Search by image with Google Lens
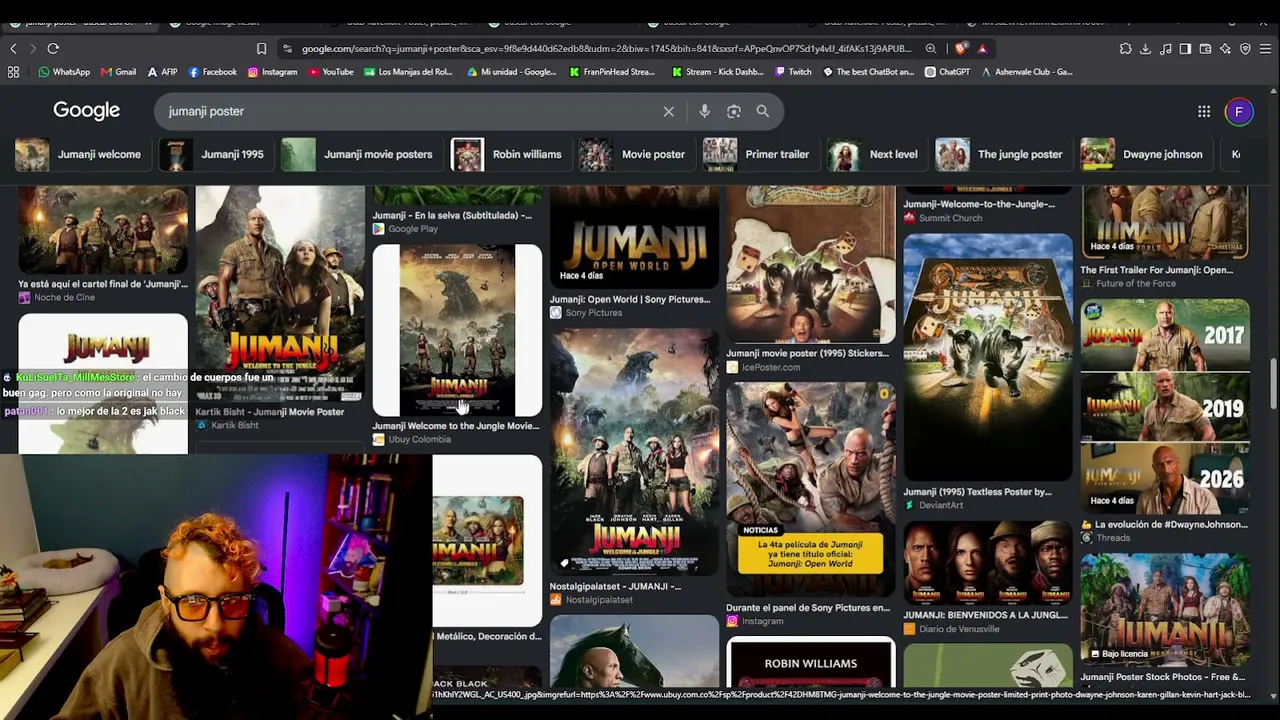 pos(733,111)
